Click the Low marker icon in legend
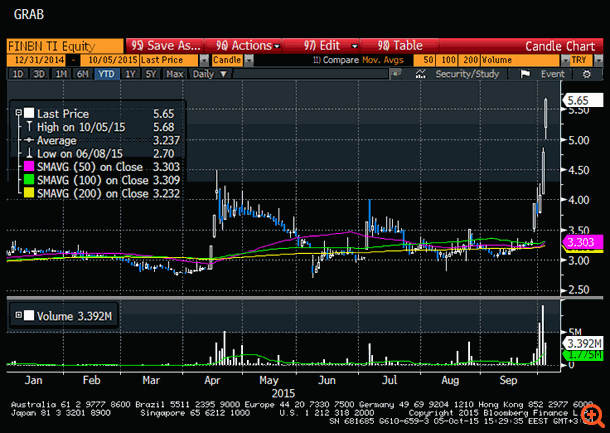Image resolution: width=610 pixels, height=433 pixels. pos(29,153)
